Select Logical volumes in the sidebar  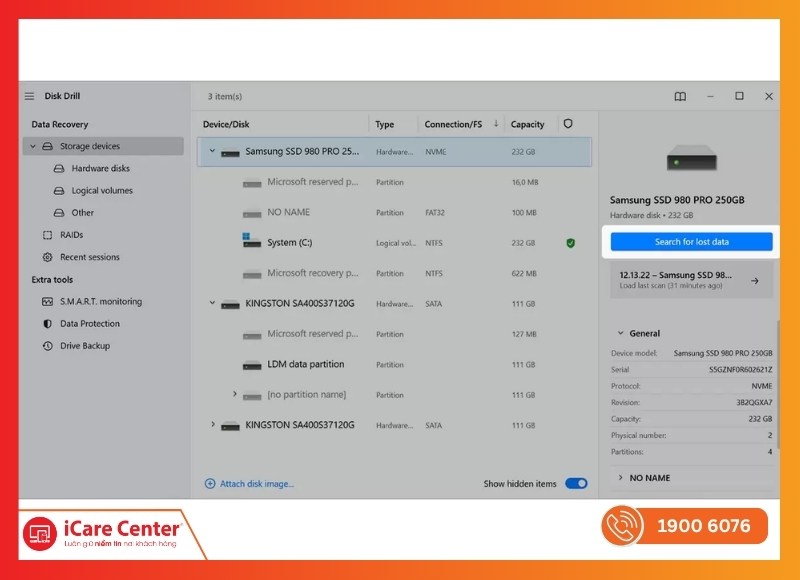102,191
